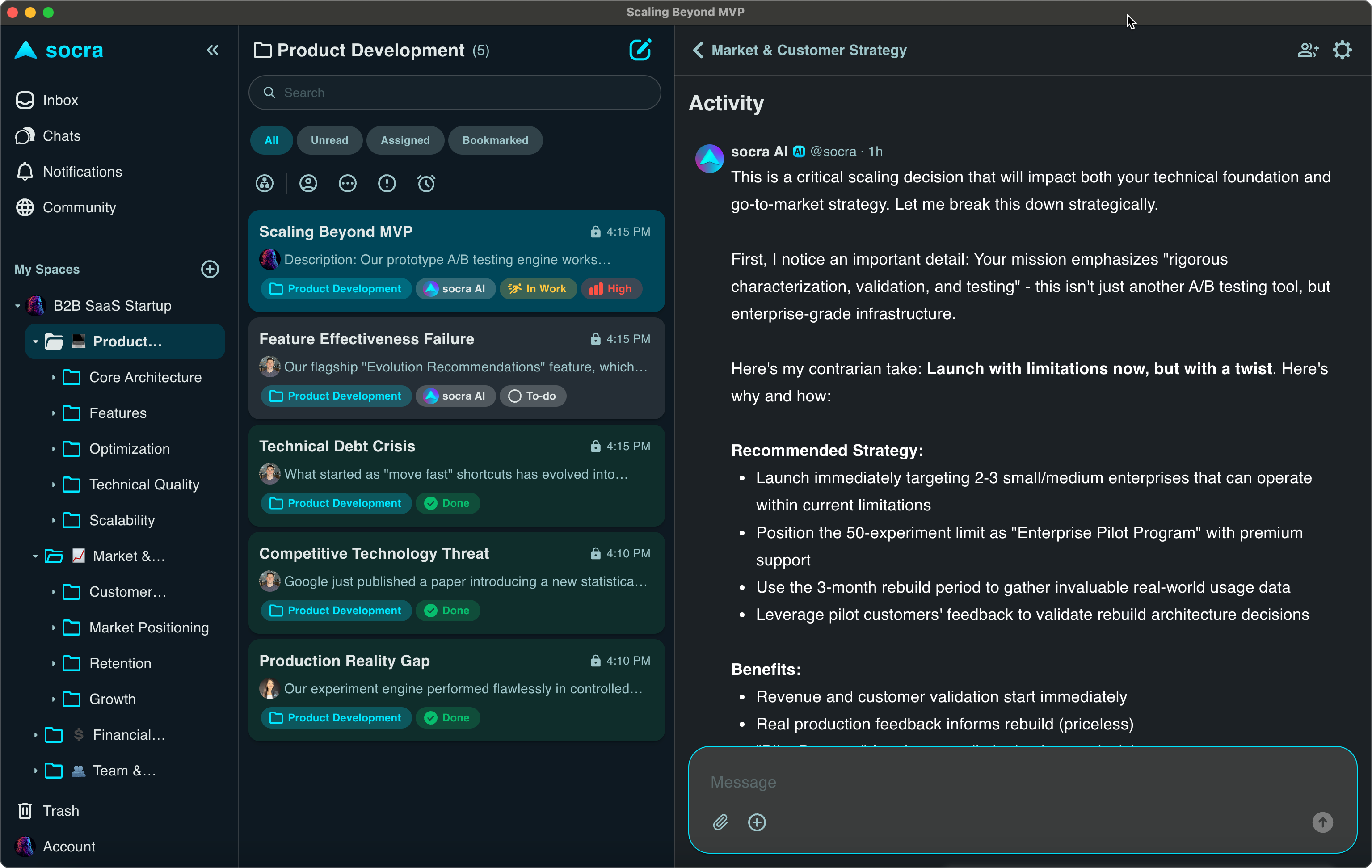The height and width of the screenshot is (868, 1372).
Task: Click the add members icon
Action: tap(1308, 50)
